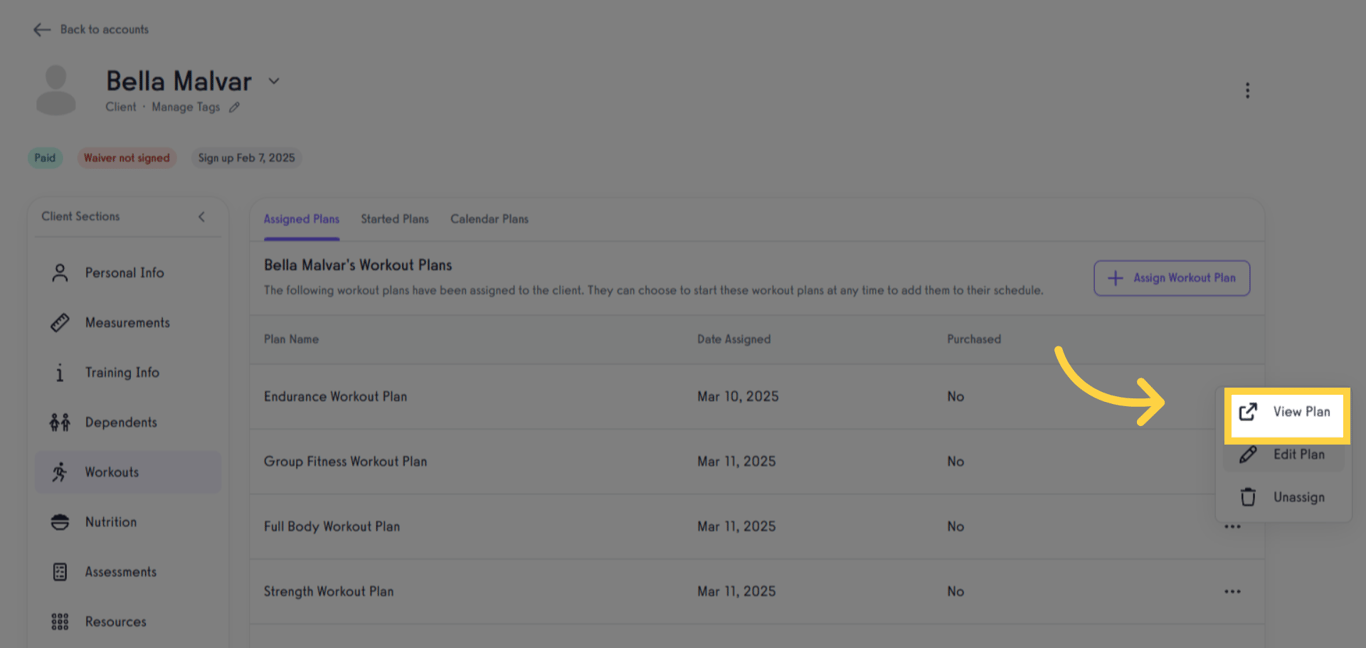
Task: Switch to the Started Plans tab
Action: [395, 219]
